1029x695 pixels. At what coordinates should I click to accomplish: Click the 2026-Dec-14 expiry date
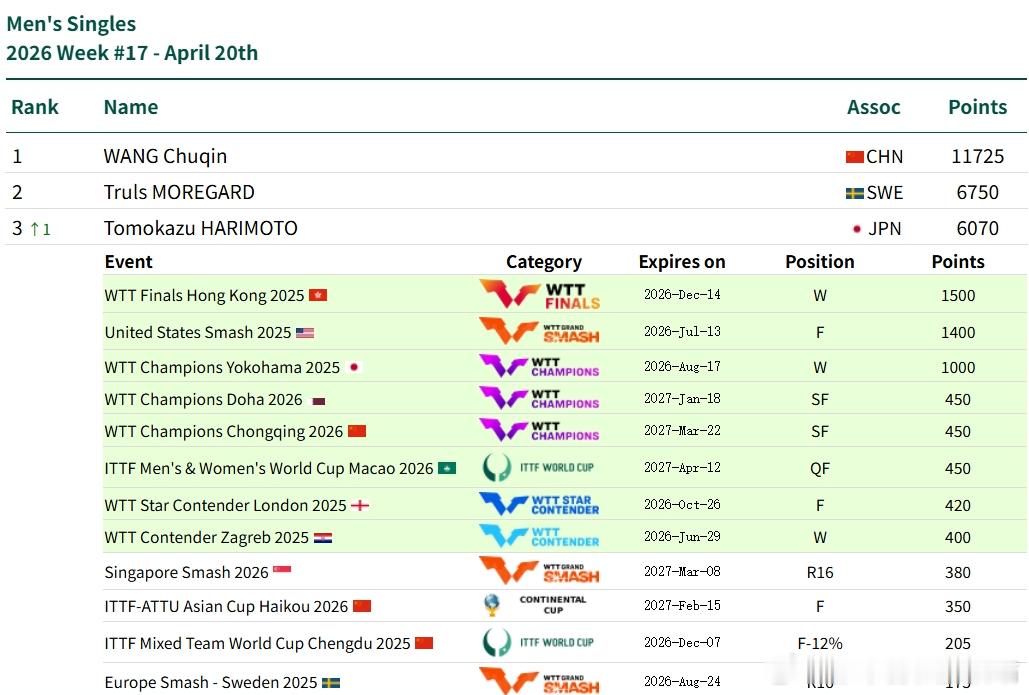(682, 295)
